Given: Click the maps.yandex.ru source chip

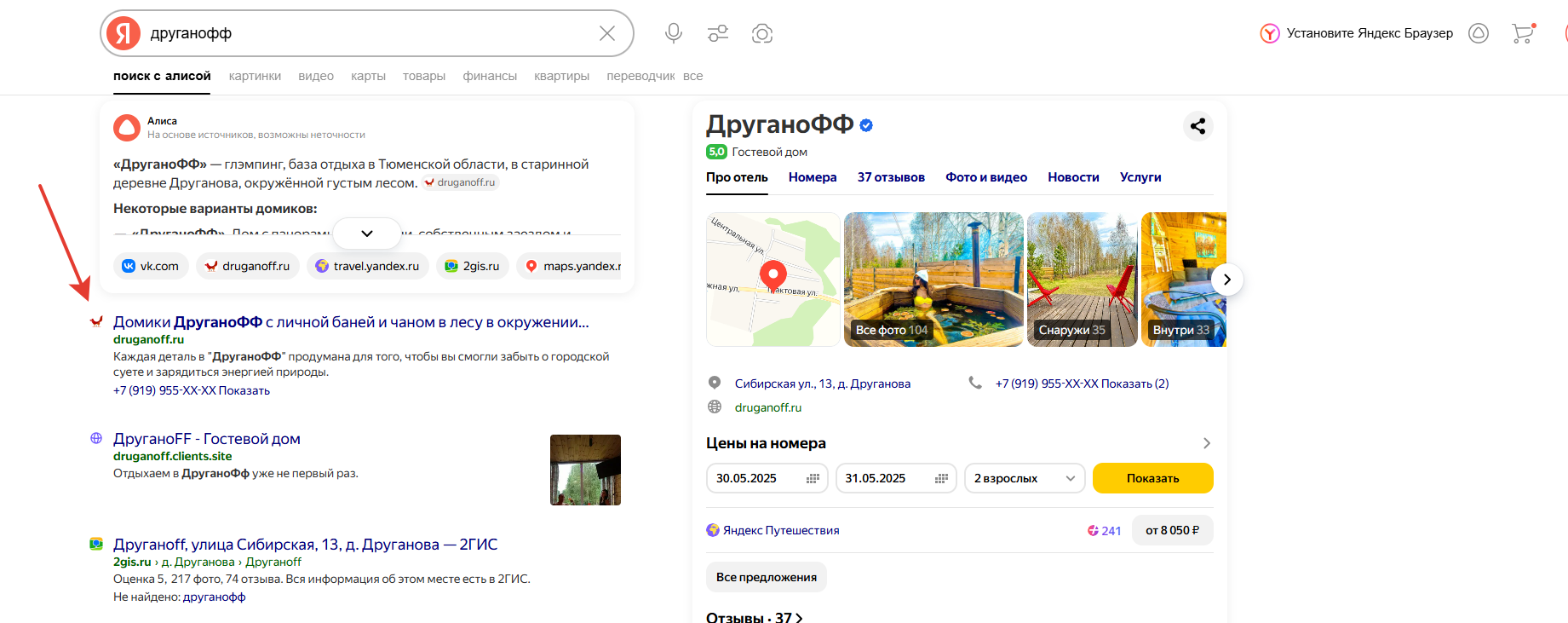Looking at the screenshot, I should 569,266.
